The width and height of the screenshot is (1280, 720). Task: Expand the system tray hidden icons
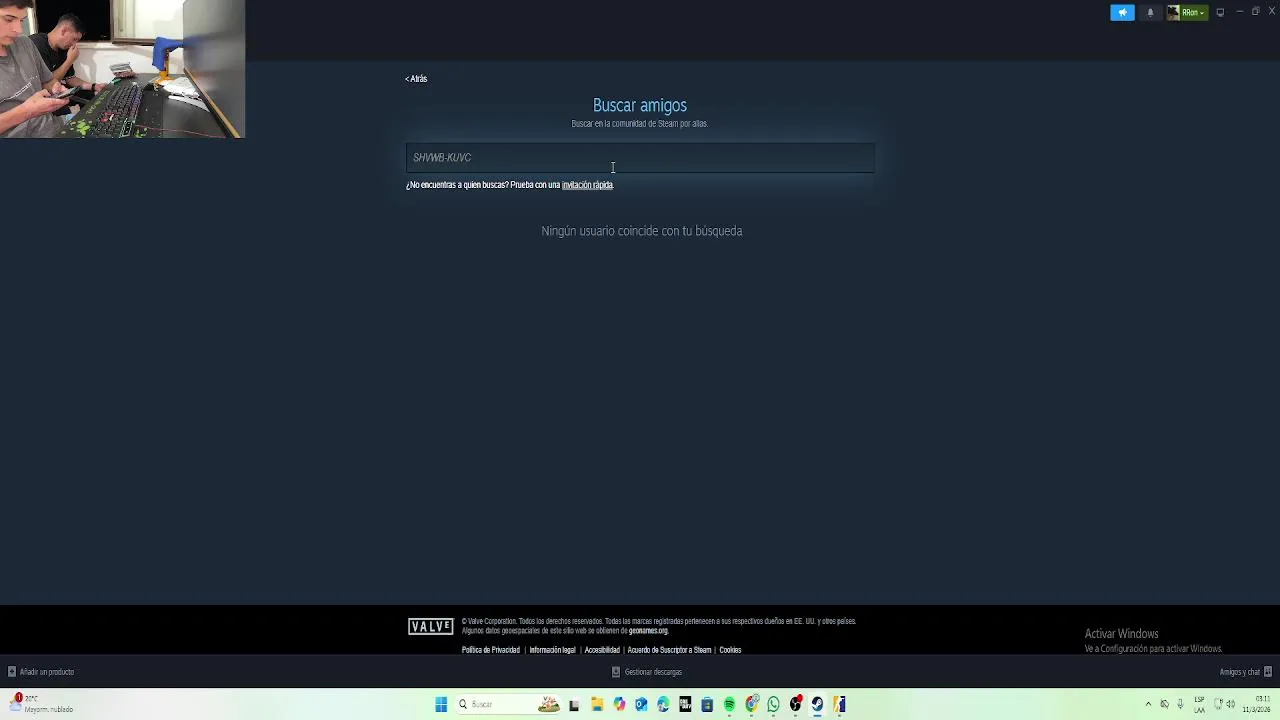(x=1148, y=704)
